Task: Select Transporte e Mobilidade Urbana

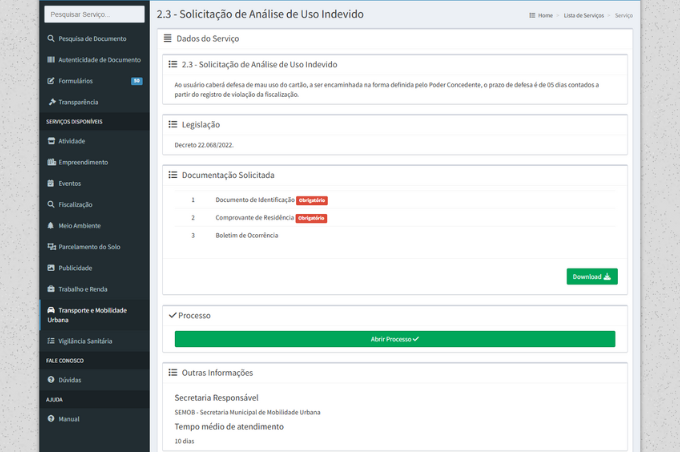Action: (x=93, y=315)
